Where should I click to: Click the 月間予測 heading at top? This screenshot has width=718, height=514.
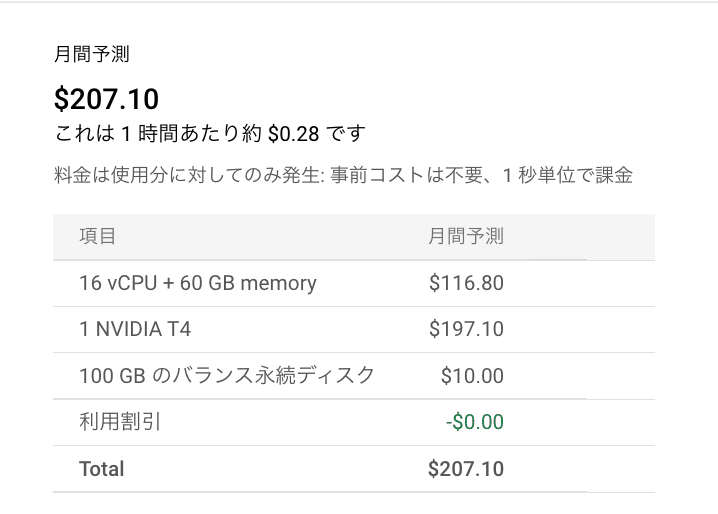click(92, 54)
